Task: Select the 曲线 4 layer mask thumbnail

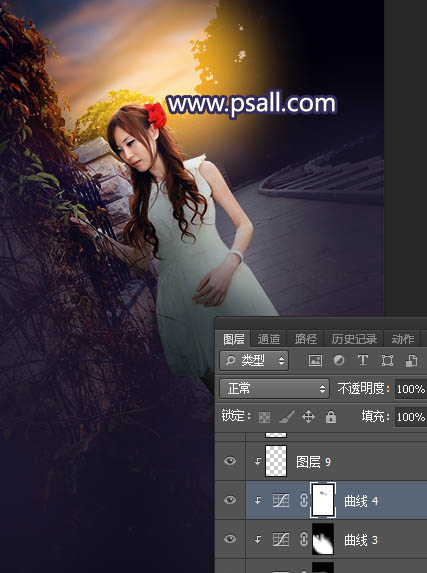Action: coord(323,500)
